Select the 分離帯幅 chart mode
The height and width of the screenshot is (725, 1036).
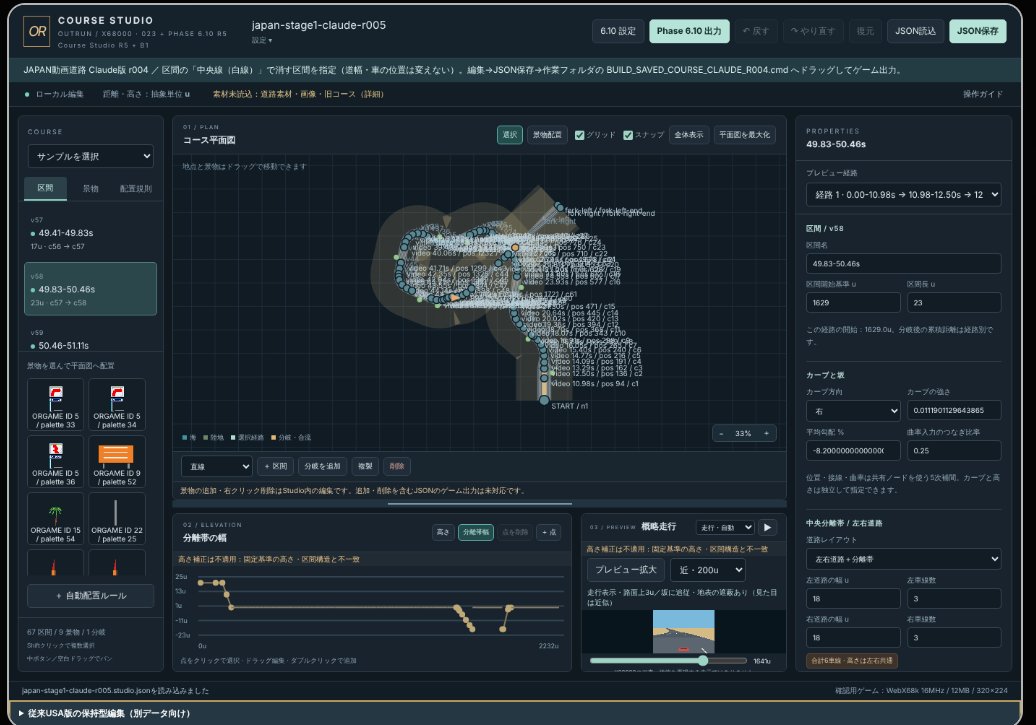(476, 532)
